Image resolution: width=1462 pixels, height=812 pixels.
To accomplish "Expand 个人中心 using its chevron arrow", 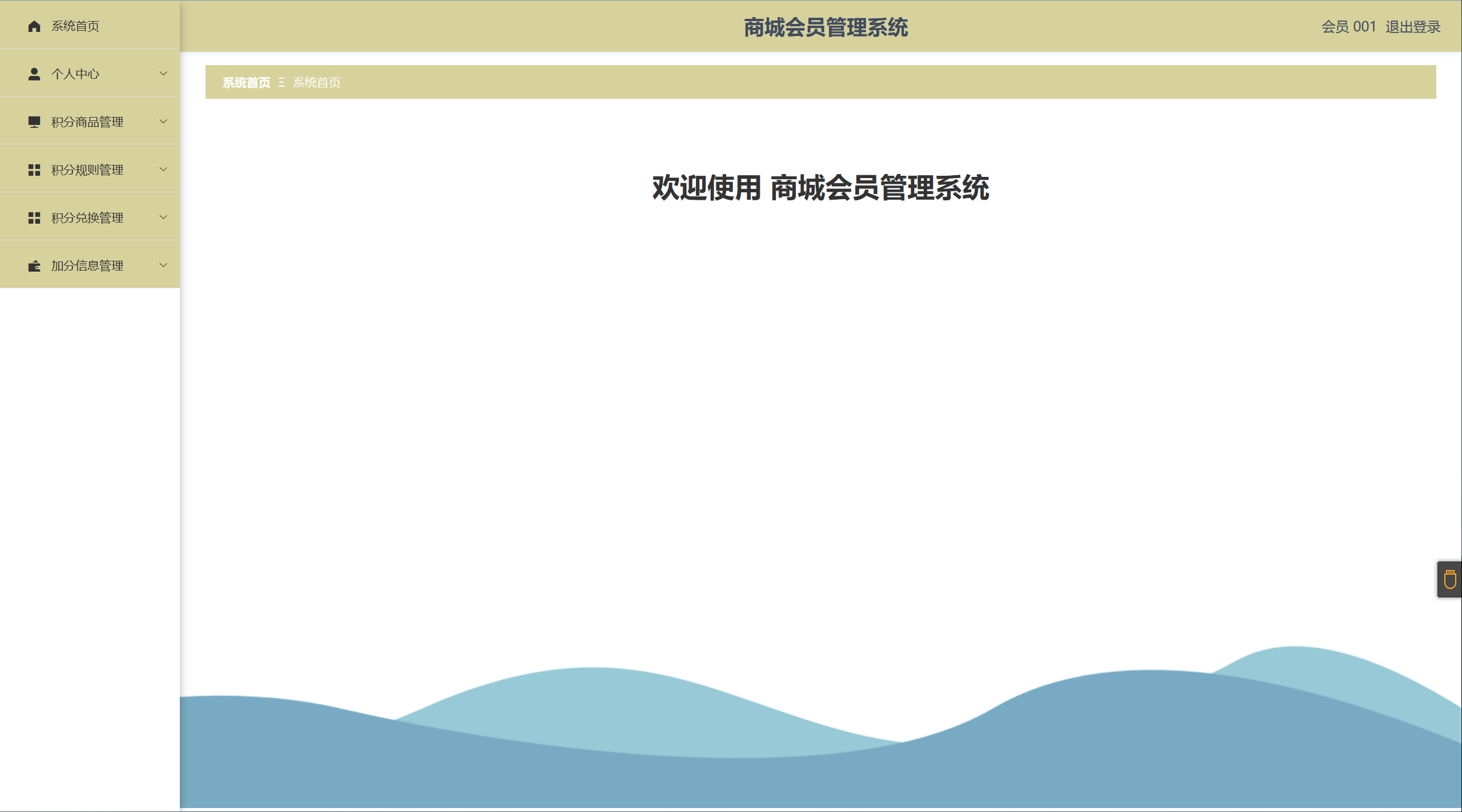I will [163, 74].
